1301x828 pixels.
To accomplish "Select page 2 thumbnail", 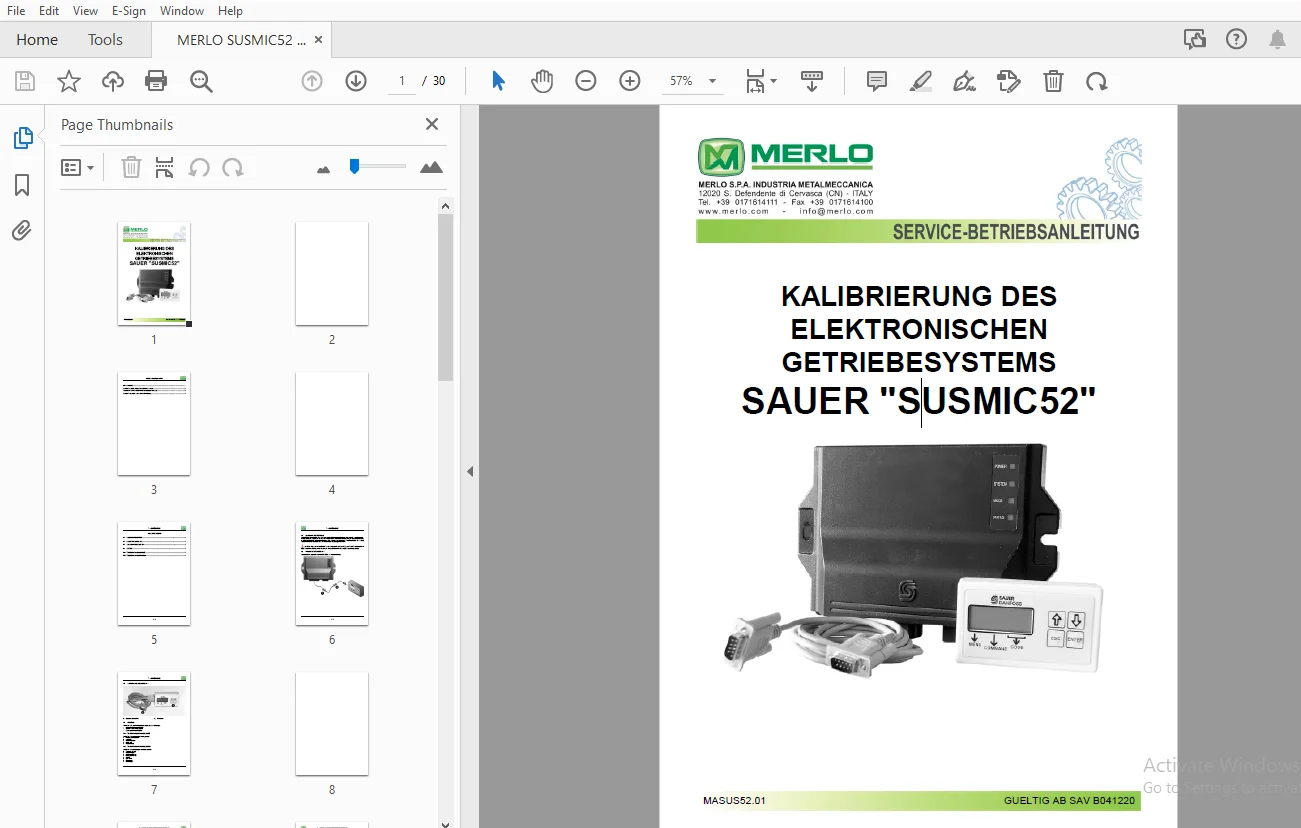I will (x=332, y=274).
